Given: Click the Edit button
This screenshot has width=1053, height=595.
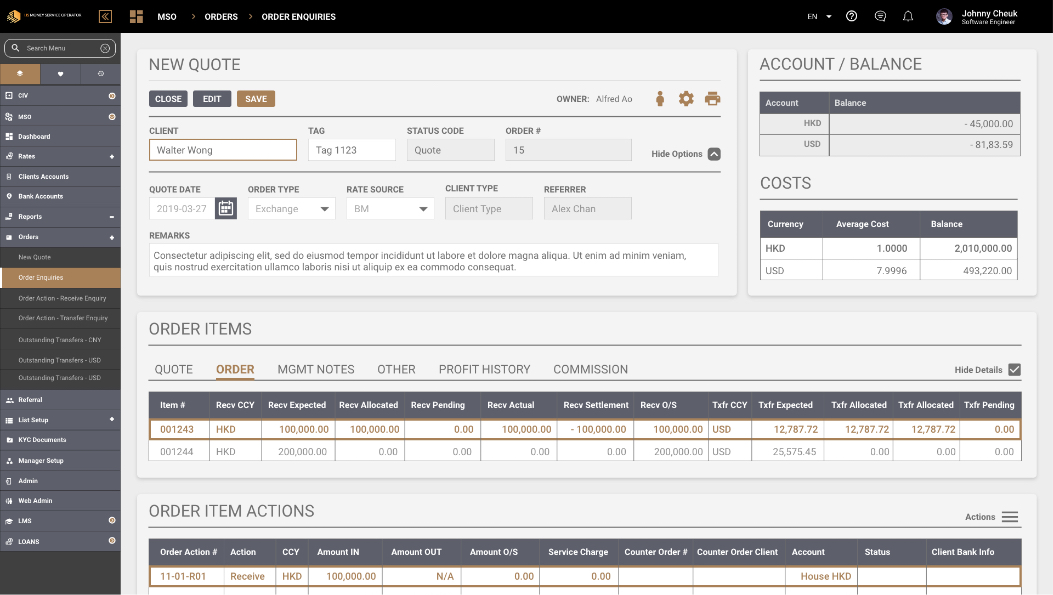Looking at the screenshot, I should tap(212, 99).
